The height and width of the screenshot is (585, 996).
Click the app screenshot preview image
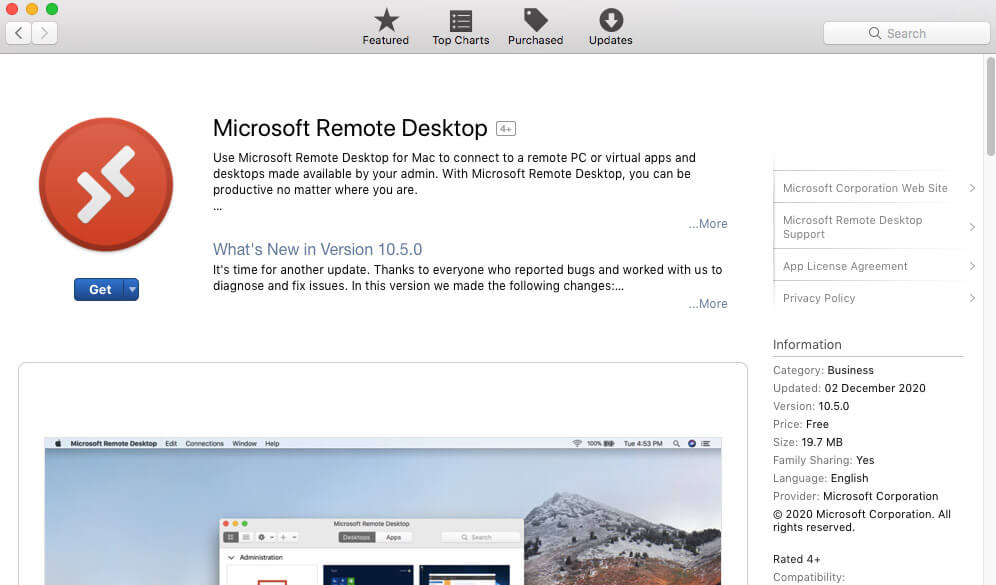pos(383,511)
